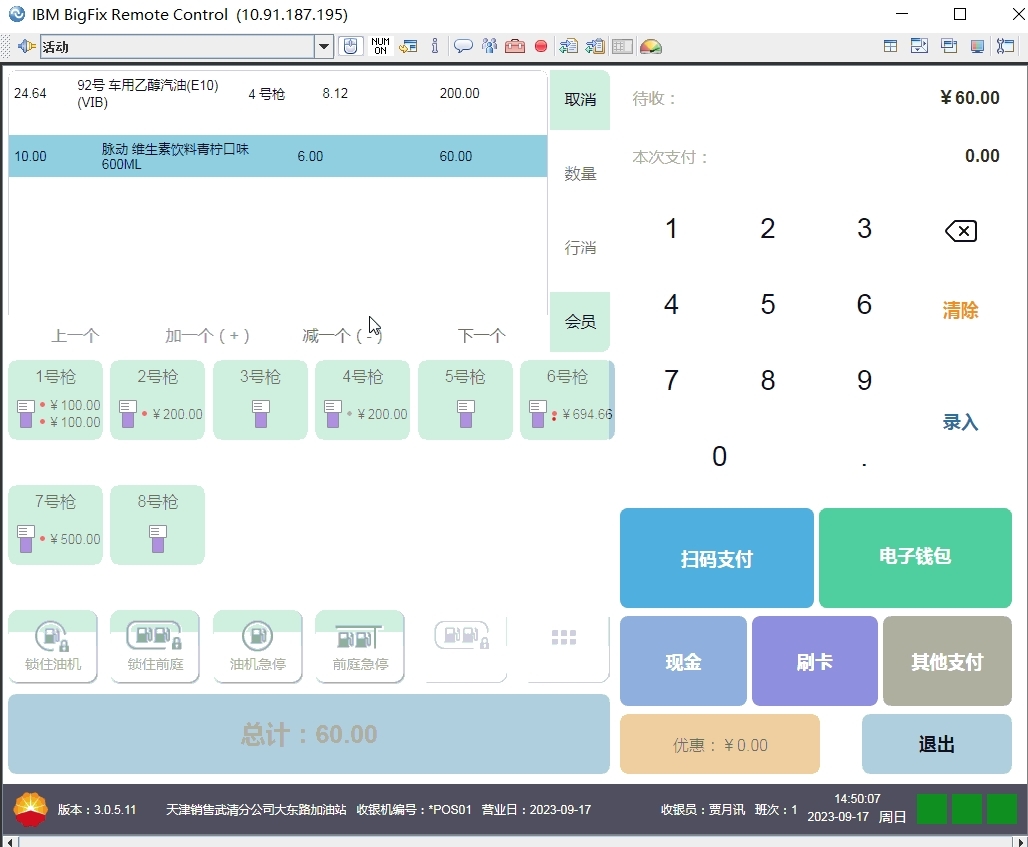This screenshot has width=1028, height=847.
Task: Click the session information 'i' icon
Action: pos(434,46)
